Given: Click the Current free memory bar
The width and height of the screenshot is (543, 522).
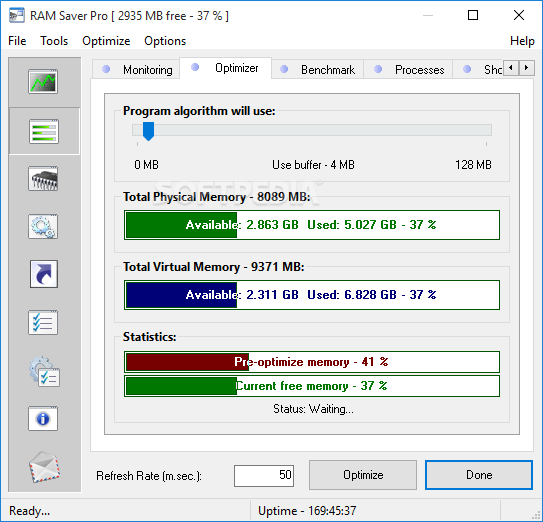Looking at the screenshot, I should pos(312,386).
